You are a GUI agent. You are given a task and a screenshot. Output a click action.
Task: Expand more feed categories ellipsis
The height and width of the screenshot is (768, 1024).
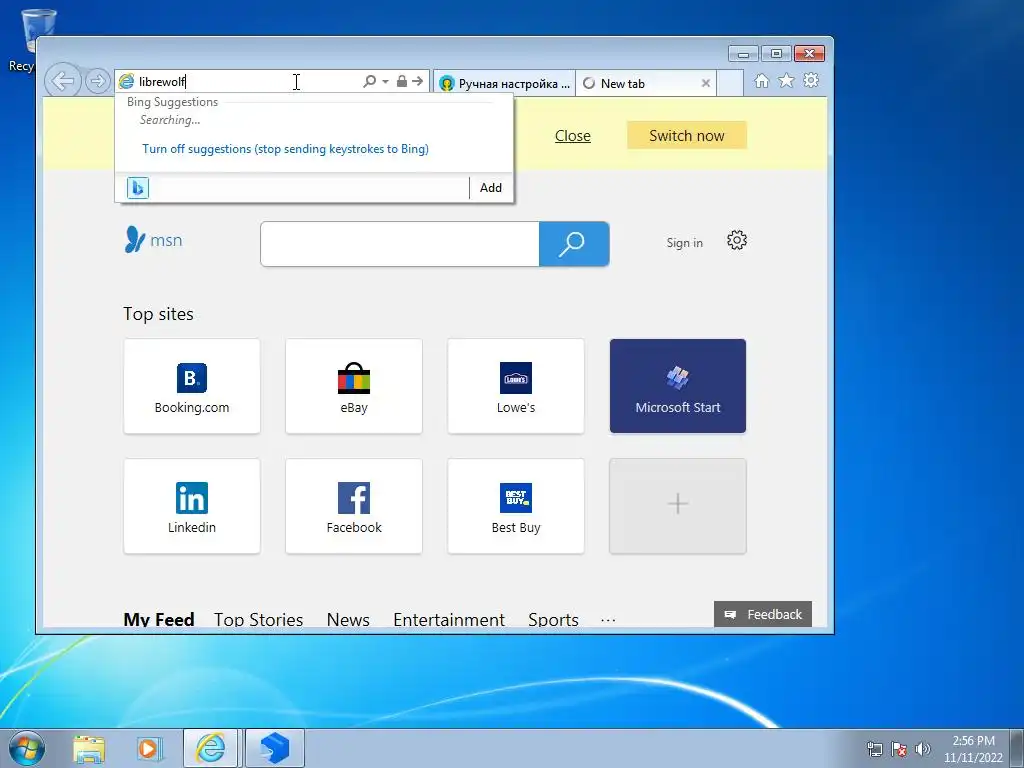point(608,620)
